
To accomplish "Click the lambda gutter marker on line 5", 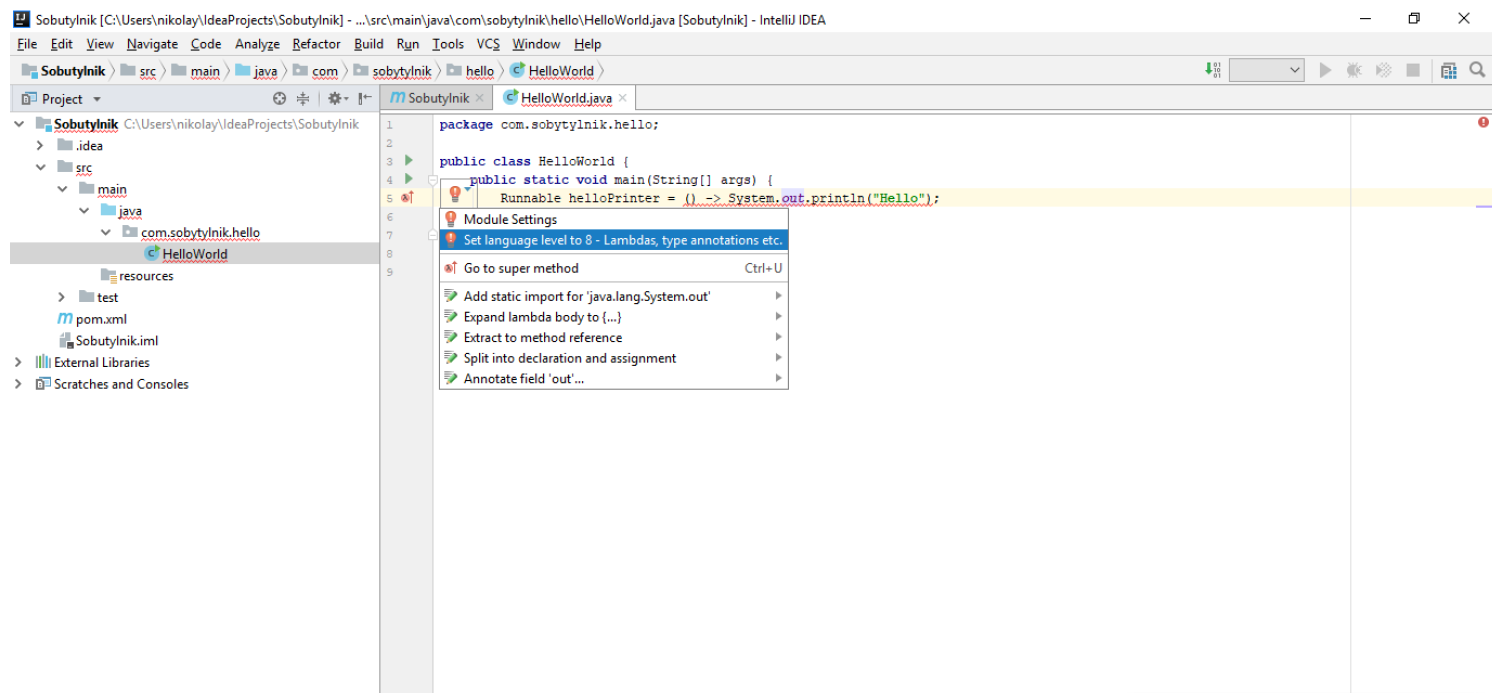I will tap(407, 198).
